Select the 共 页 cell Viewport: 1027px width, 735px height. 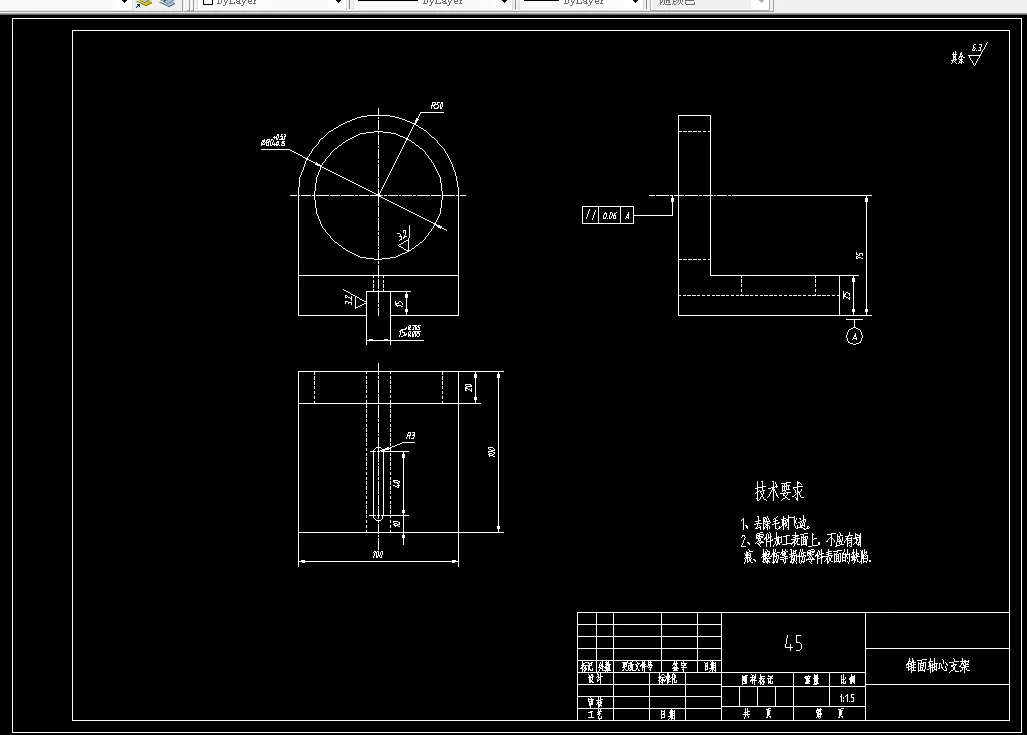click(x=757, y=713)
